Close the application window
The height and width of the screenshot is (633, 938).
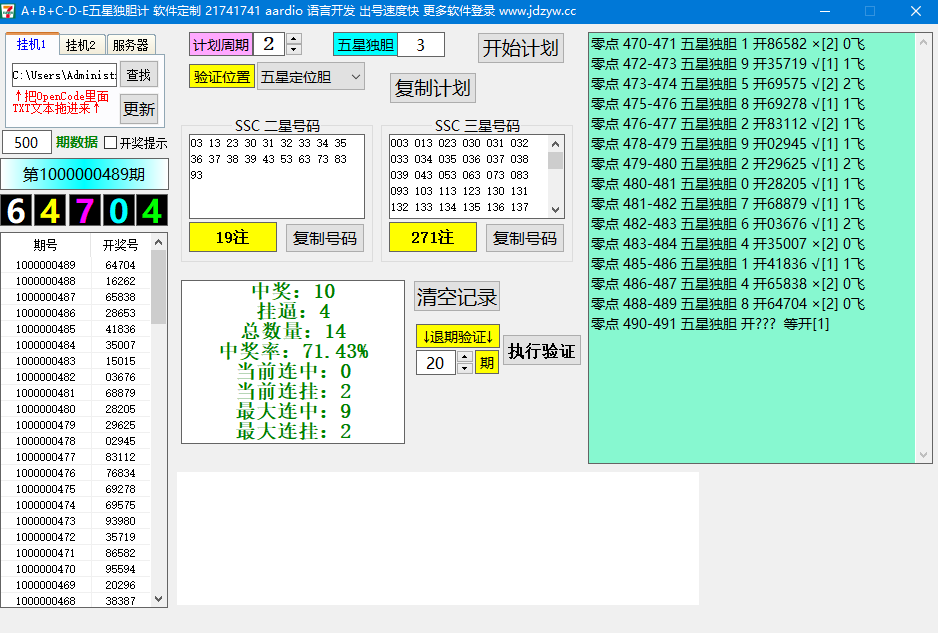[x=915, y=11]
